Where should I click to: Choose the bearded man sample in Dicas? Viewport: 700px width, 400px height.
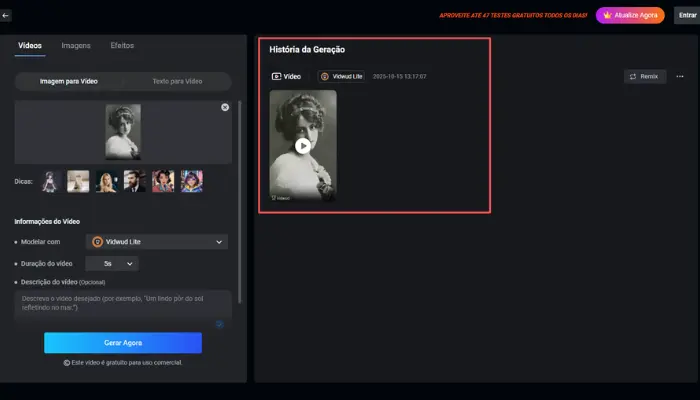click(135, 181)
